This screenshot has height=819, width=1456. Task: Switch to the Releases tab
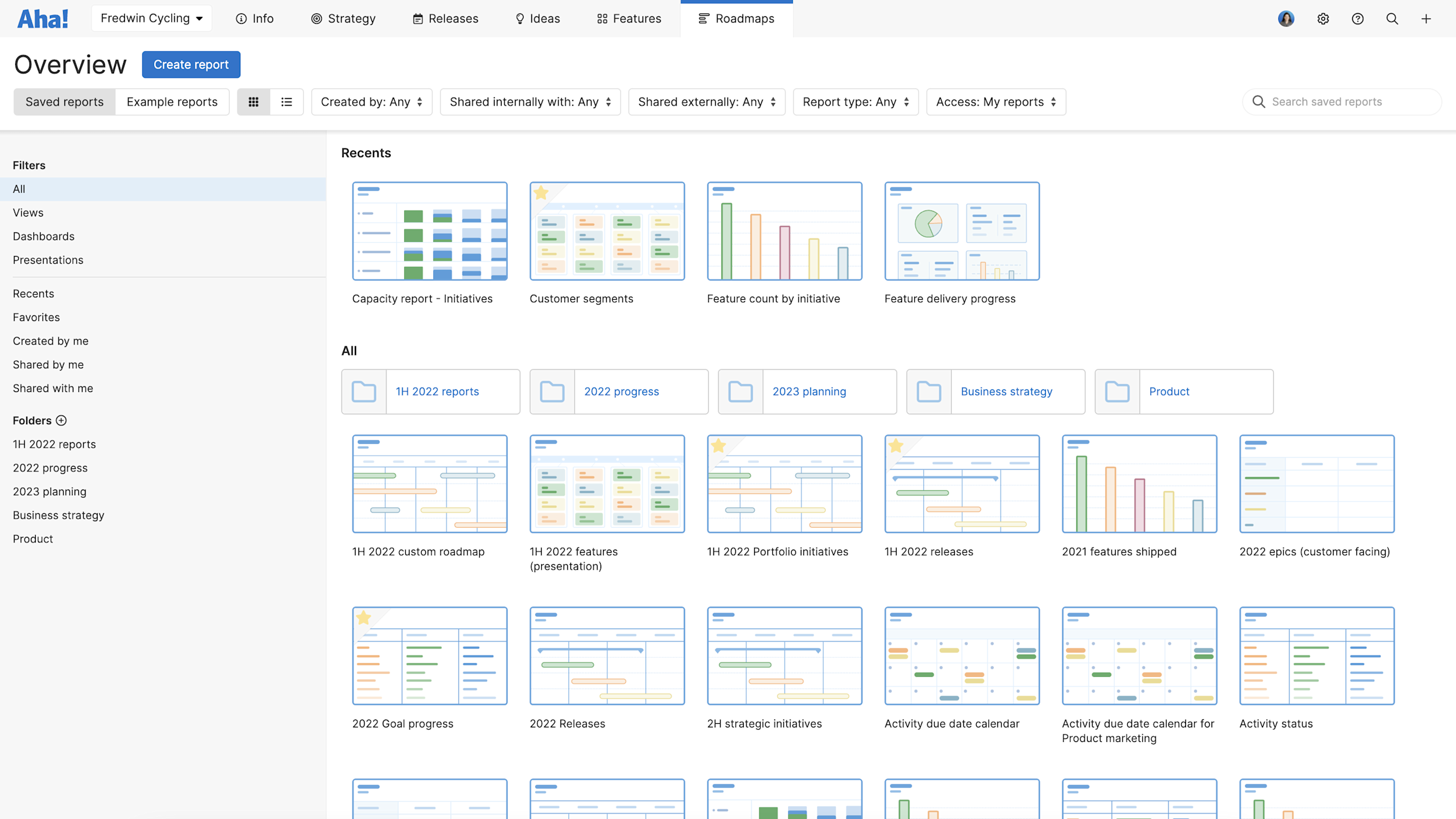[445, 18]
